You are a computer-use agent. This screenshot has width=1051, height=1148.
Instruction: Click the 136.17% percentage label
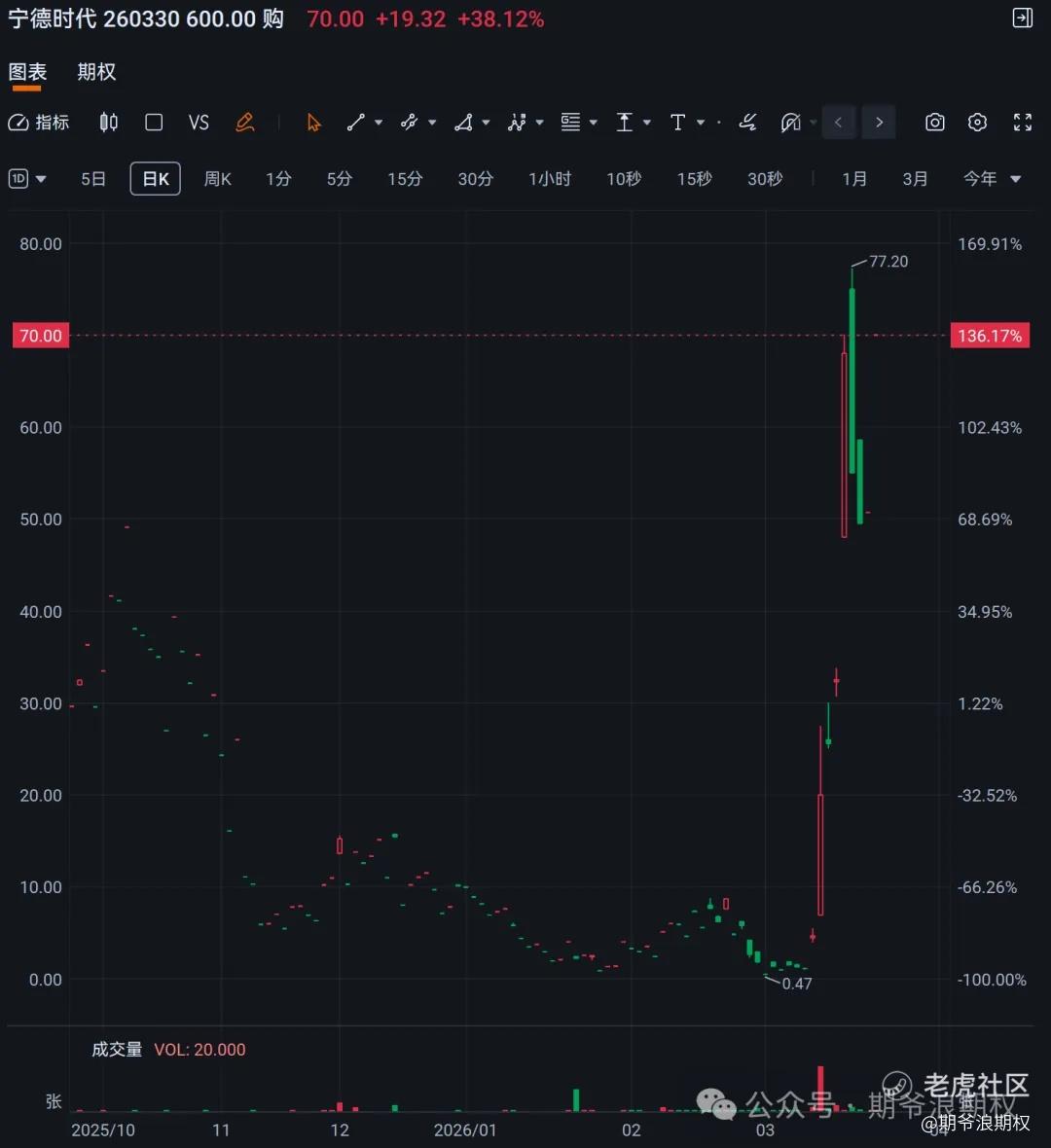(990, 336)
